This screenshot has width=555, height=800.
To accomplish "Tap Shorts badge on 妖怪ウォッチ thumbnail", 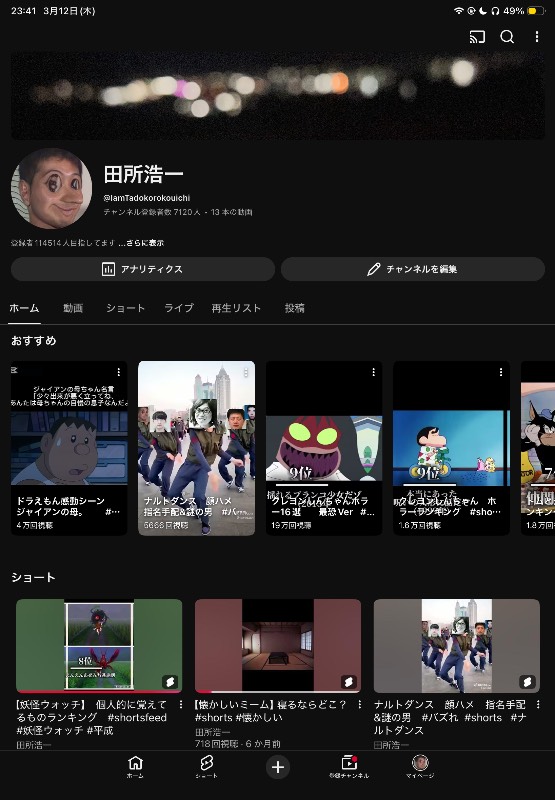I will coord(170,681).
